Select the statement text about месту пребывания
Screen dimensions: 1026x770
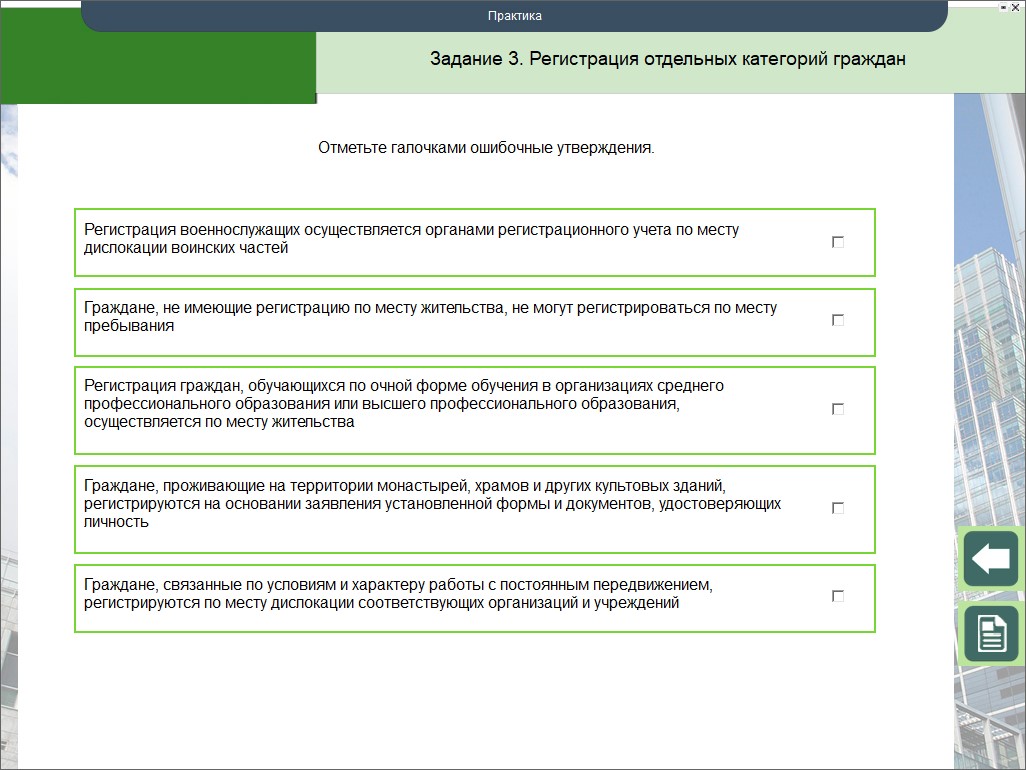430,317
